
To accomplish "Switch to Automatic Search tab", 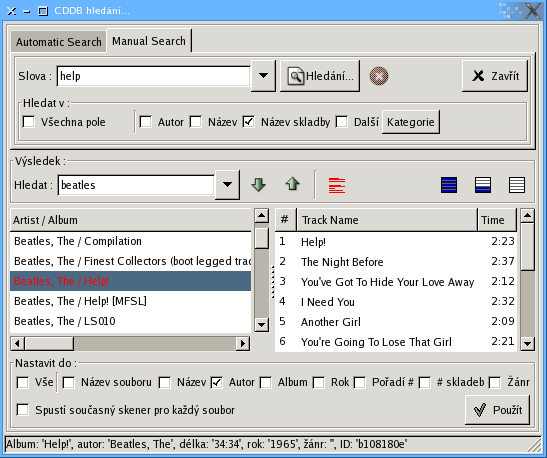I will pyautogui.click(x=59, y=42).
